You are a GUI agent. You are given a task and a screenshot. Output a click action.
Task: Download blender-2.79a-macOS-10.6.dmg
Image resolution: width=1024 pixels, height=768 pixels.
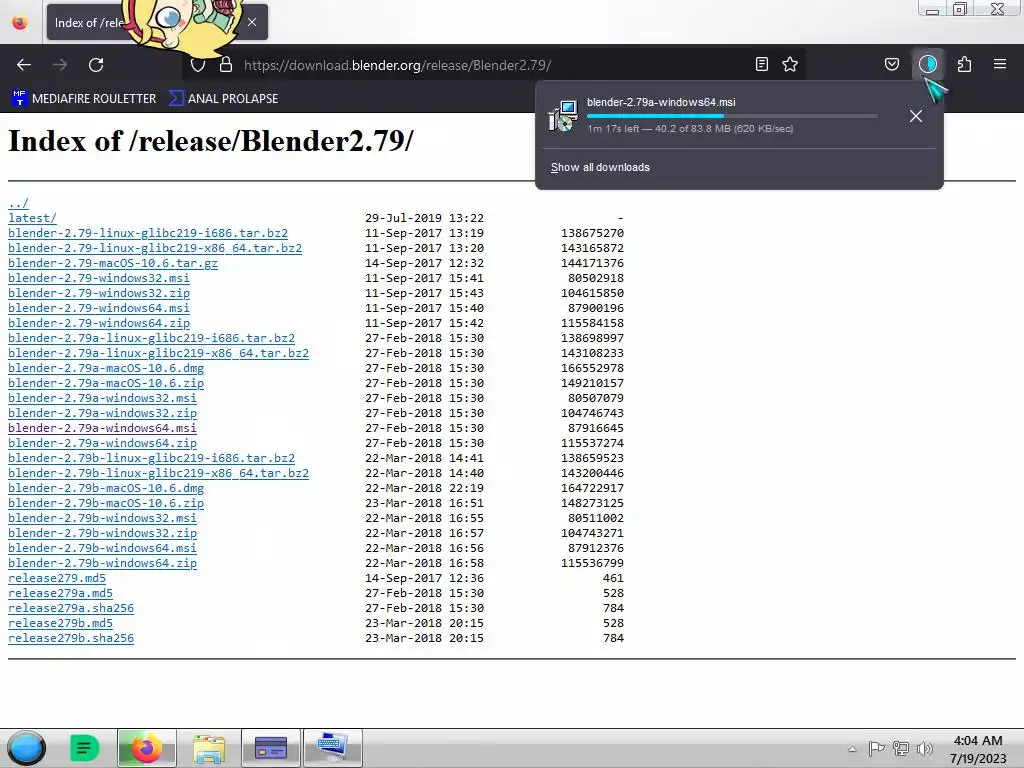(x=106, y=368)
